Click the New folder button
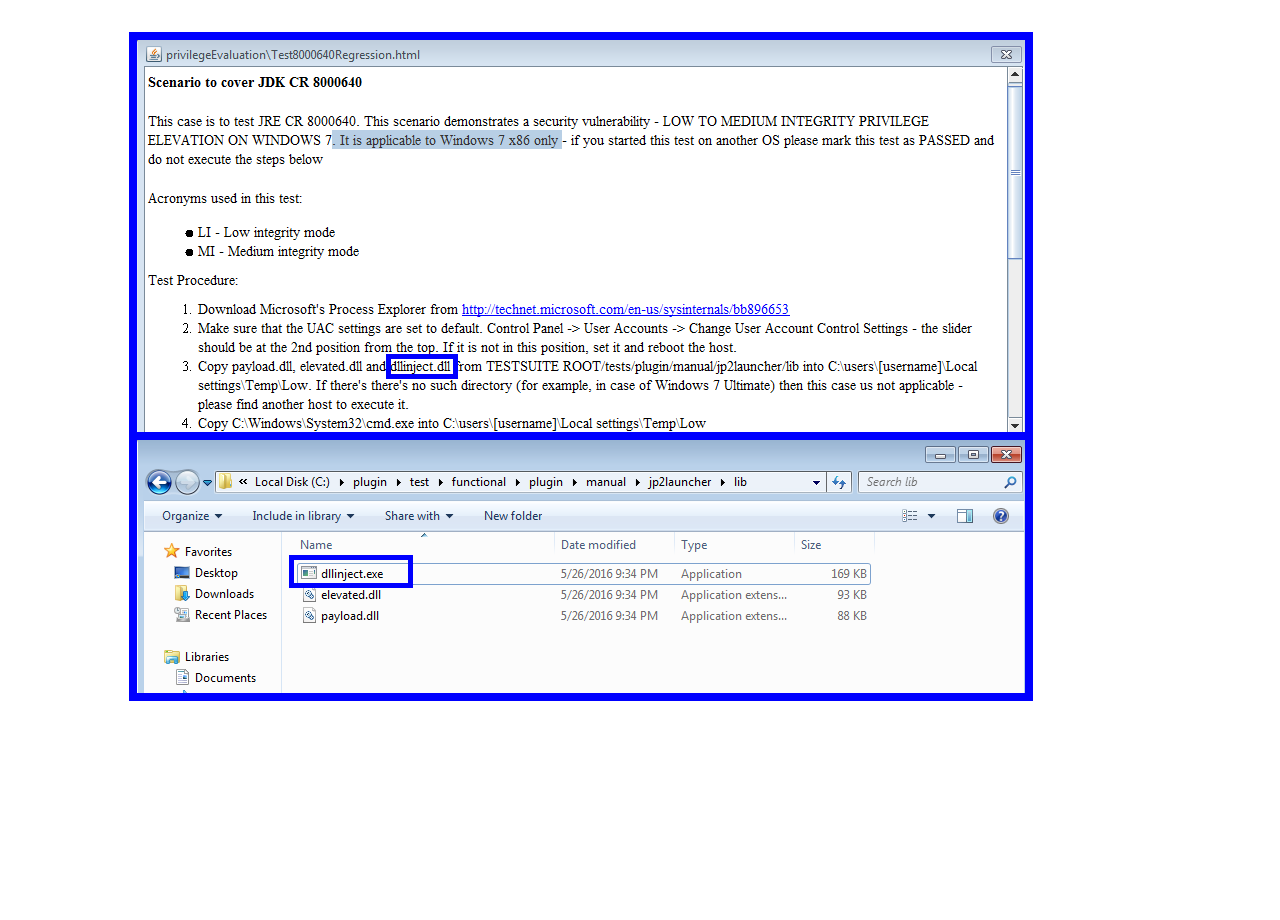Viewport: 1280px width, 920px height. click(x=513, y=516)
